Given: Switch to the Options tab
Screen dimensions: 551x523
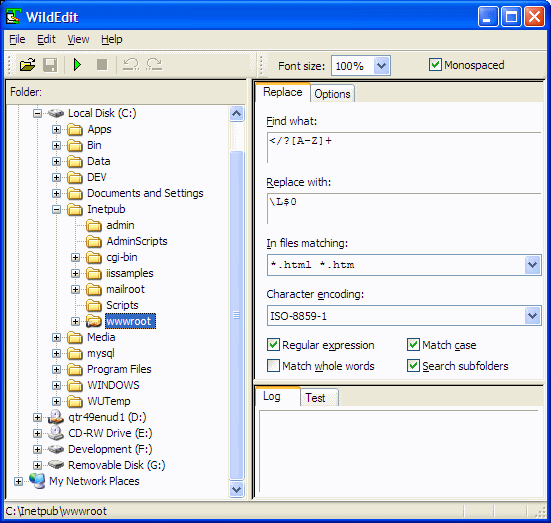Looking at the screenshot, I should (x=332, y=94).
